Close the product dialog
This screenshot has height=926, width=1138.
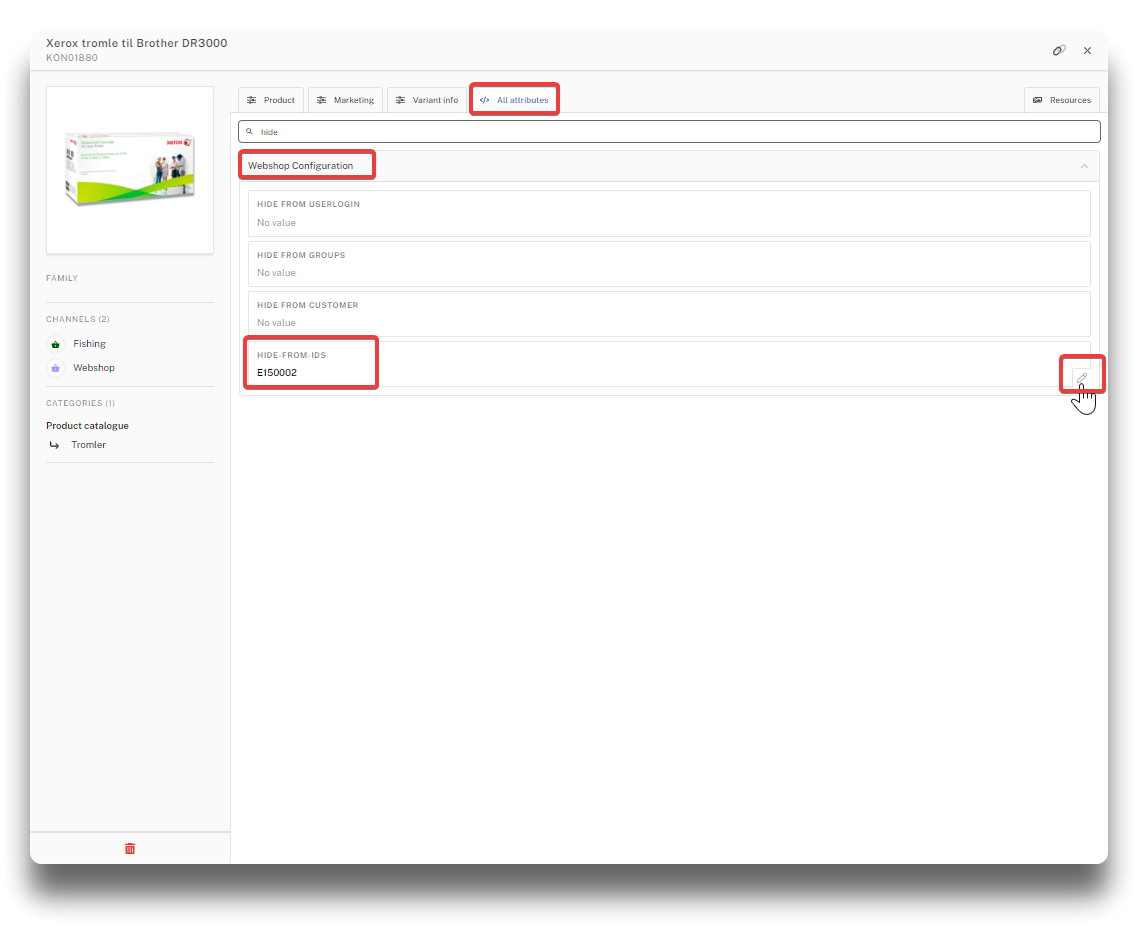[x=1087, y=50]
